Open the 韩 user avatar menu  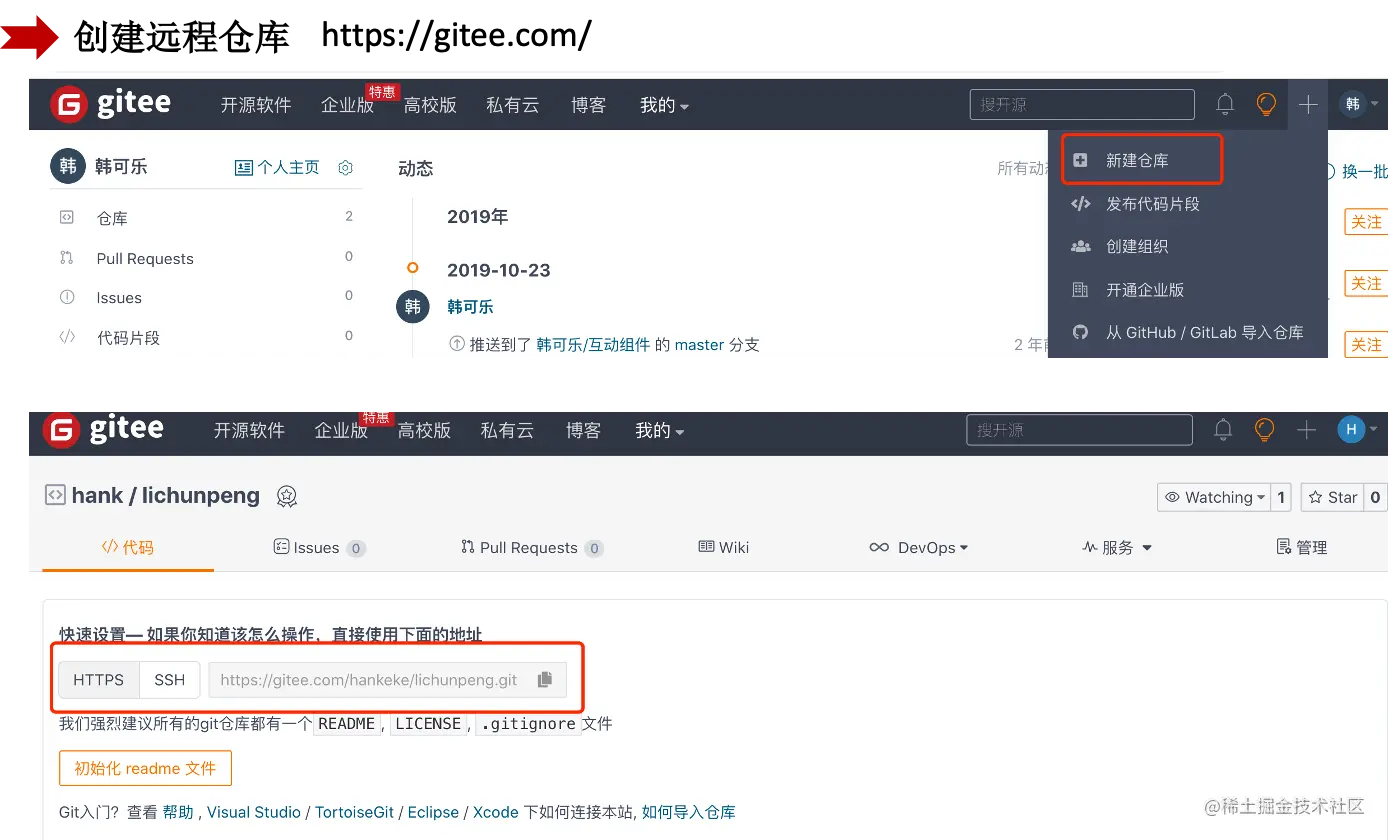1359,104
